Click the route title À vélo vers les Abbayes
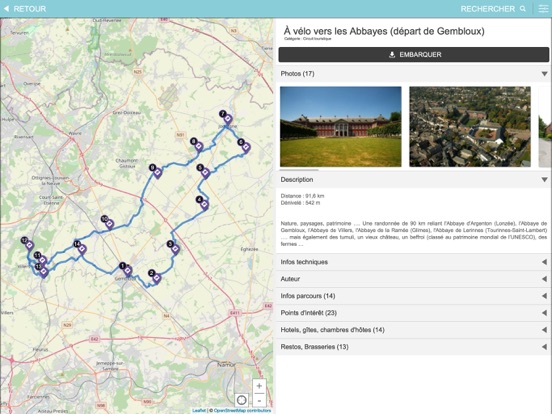 pos(384,31)
